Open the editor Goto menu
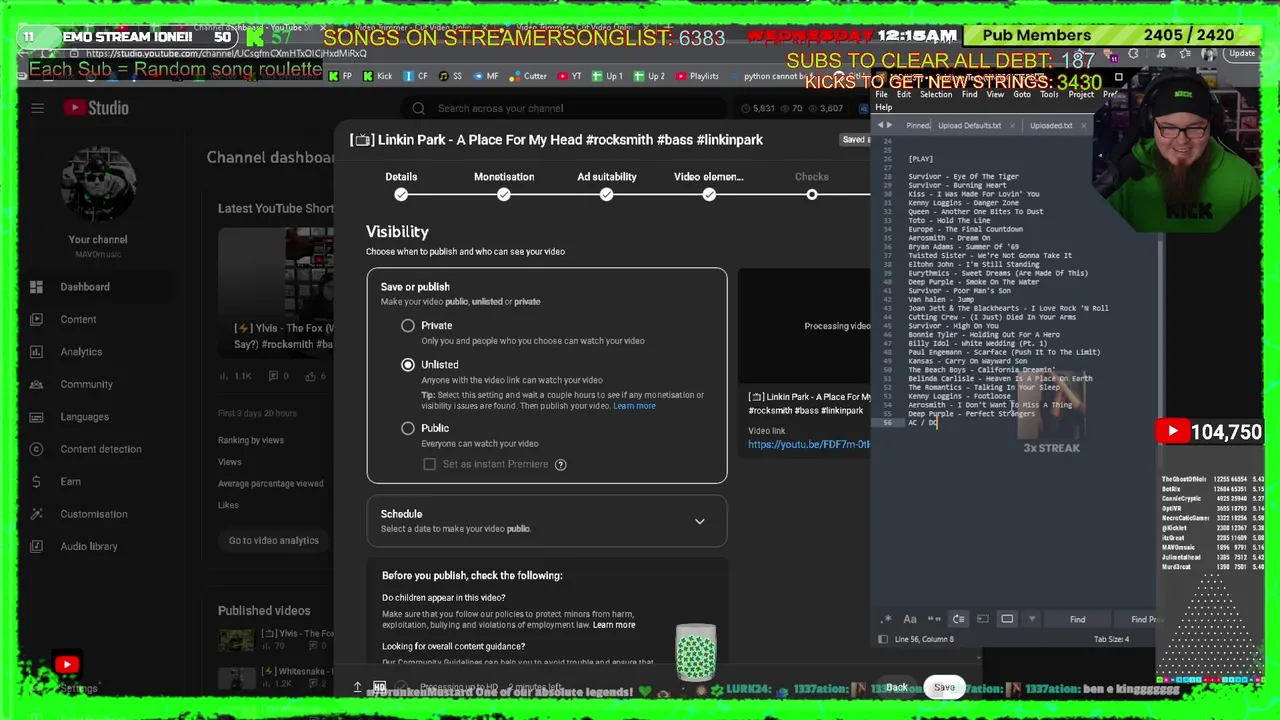1280x720 pixels. pyautogui.click(x=1022, y=94)
